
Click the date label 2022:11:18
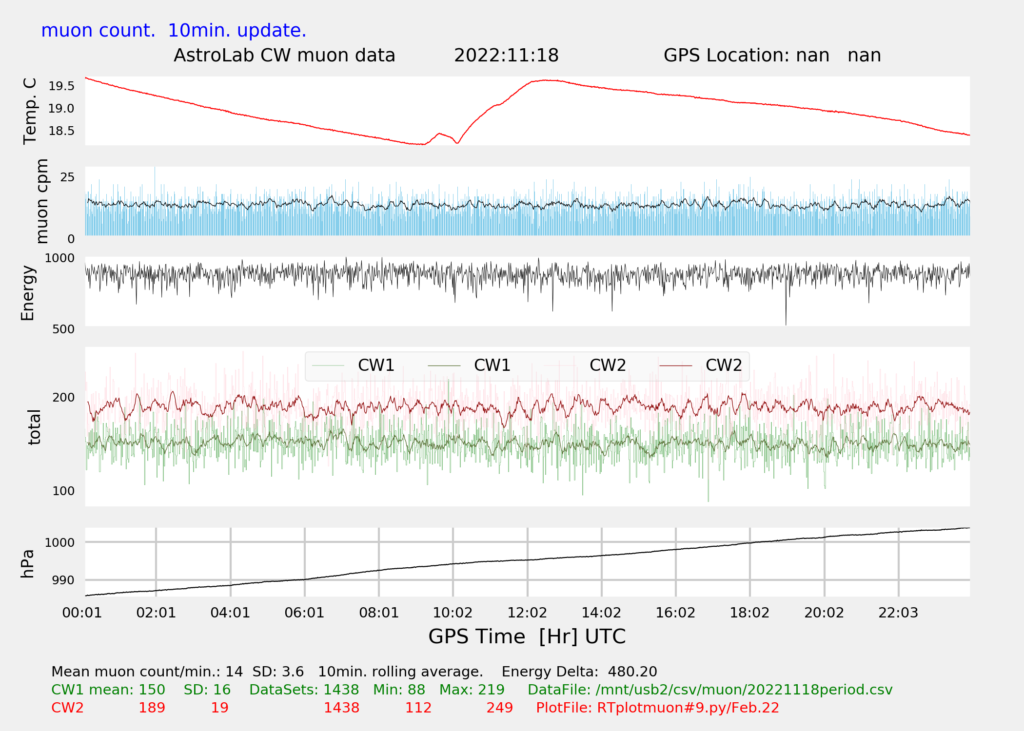click(x=505, y=55)
